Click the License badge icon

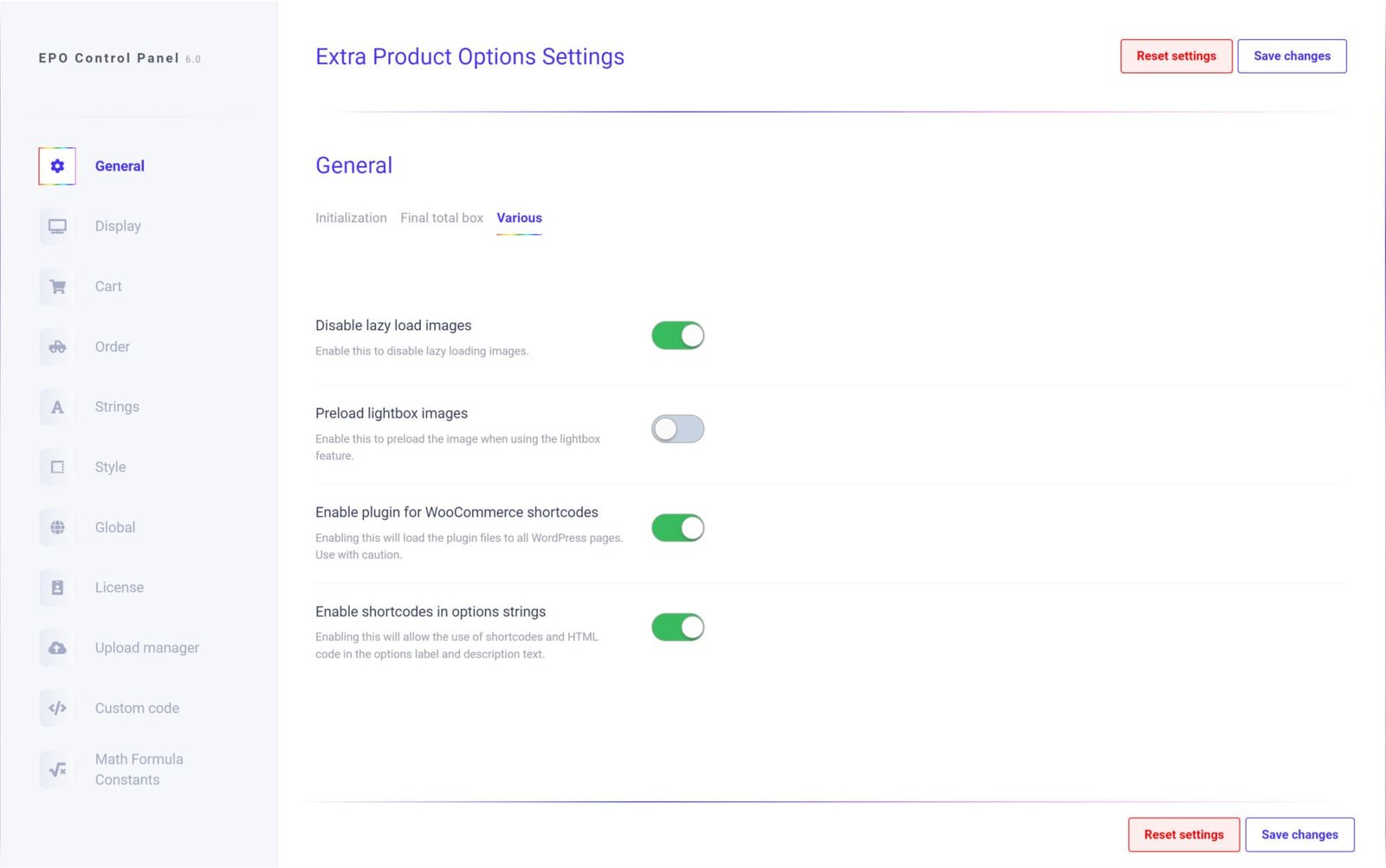(57, 587)
